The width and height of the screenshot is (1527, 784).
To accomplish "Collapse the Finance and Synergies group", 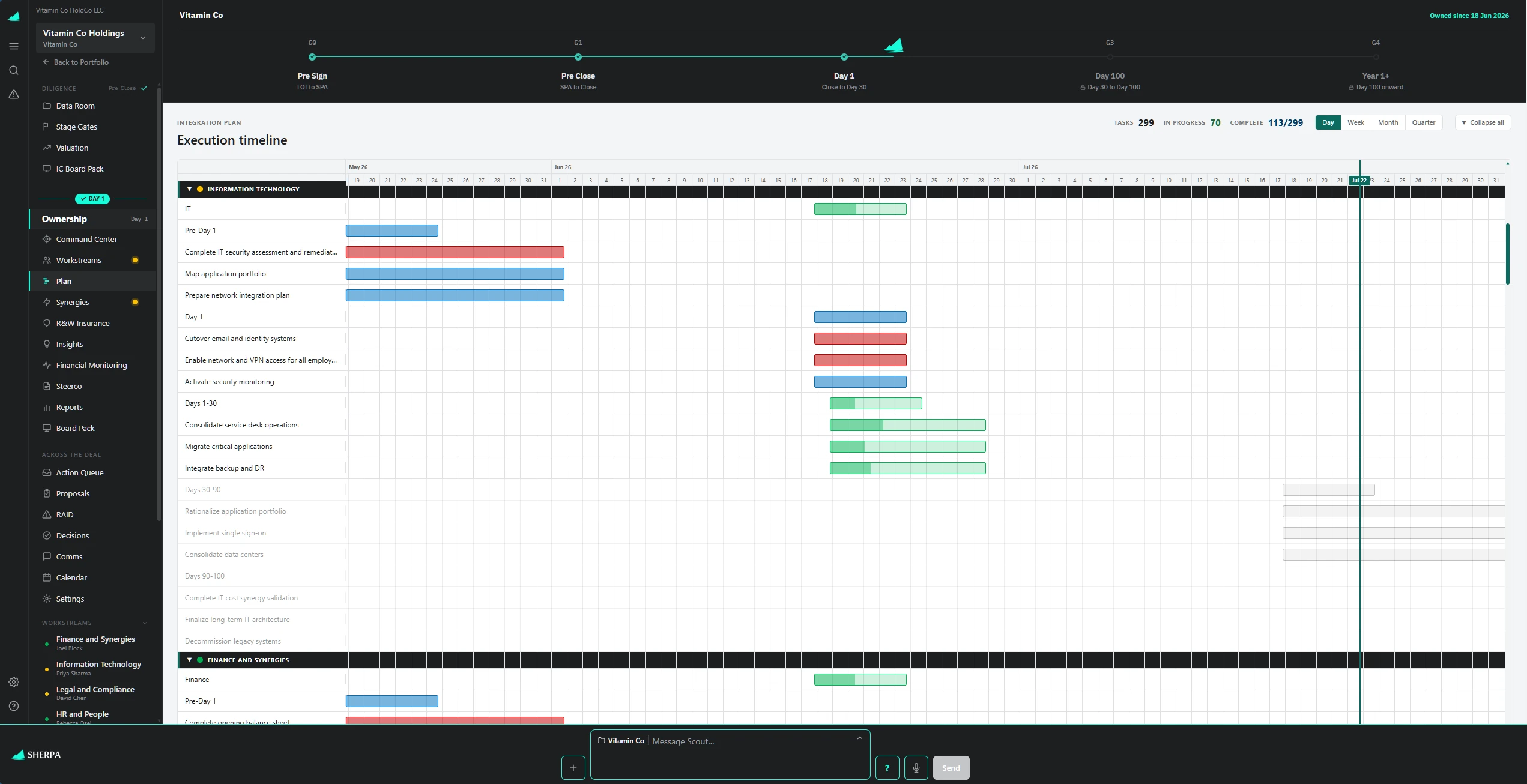I will [189, 660].
